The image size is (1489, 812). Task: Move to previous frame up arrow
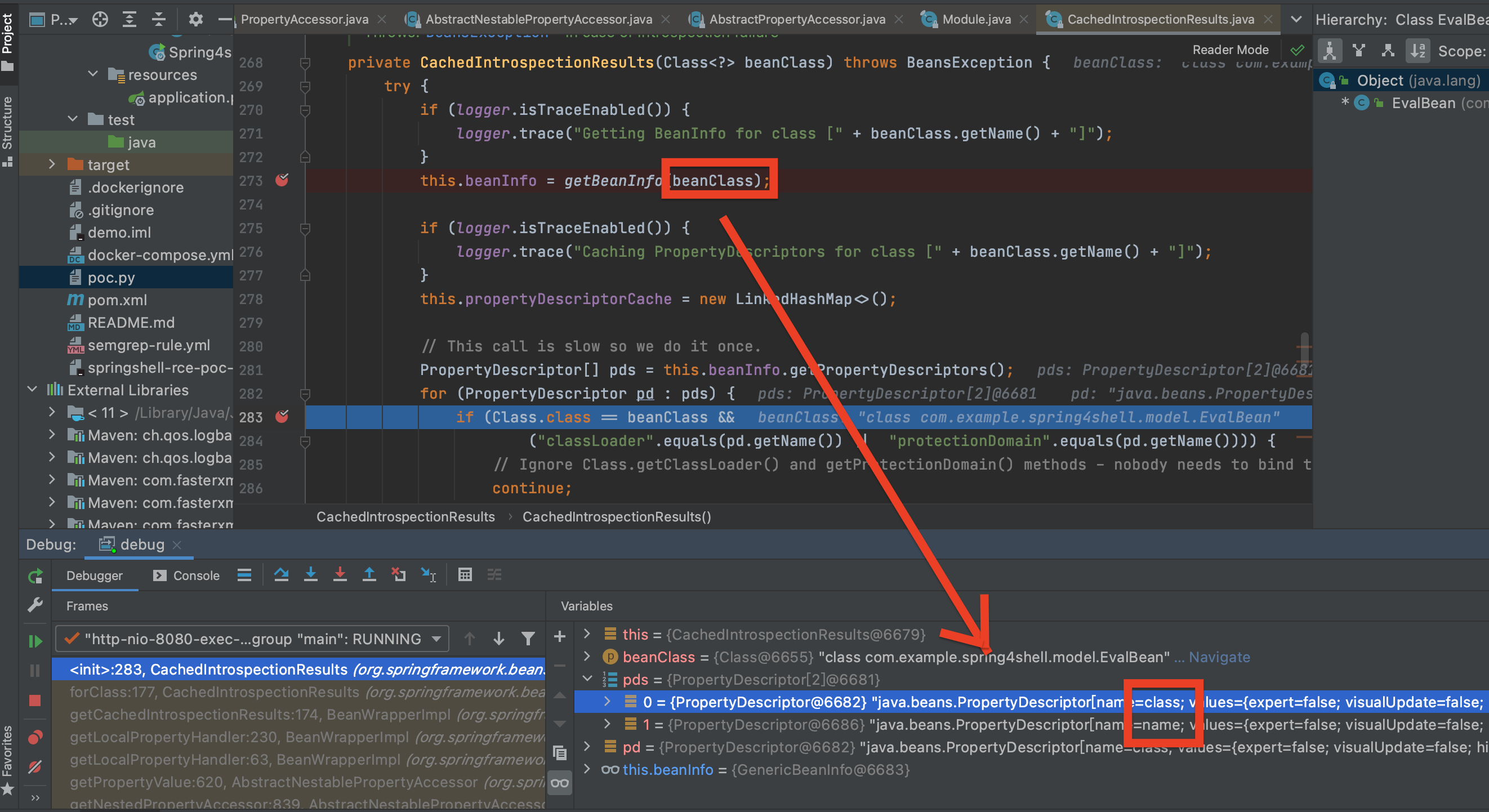[469, 639]
